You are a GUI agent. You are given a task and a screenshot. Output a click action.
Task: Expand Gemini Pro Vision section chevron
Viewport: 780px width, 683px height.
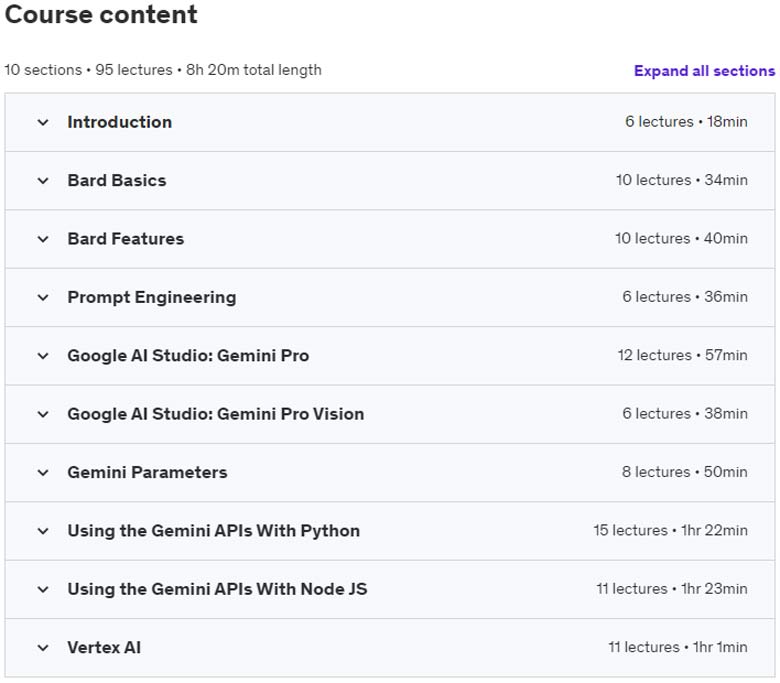43,414
